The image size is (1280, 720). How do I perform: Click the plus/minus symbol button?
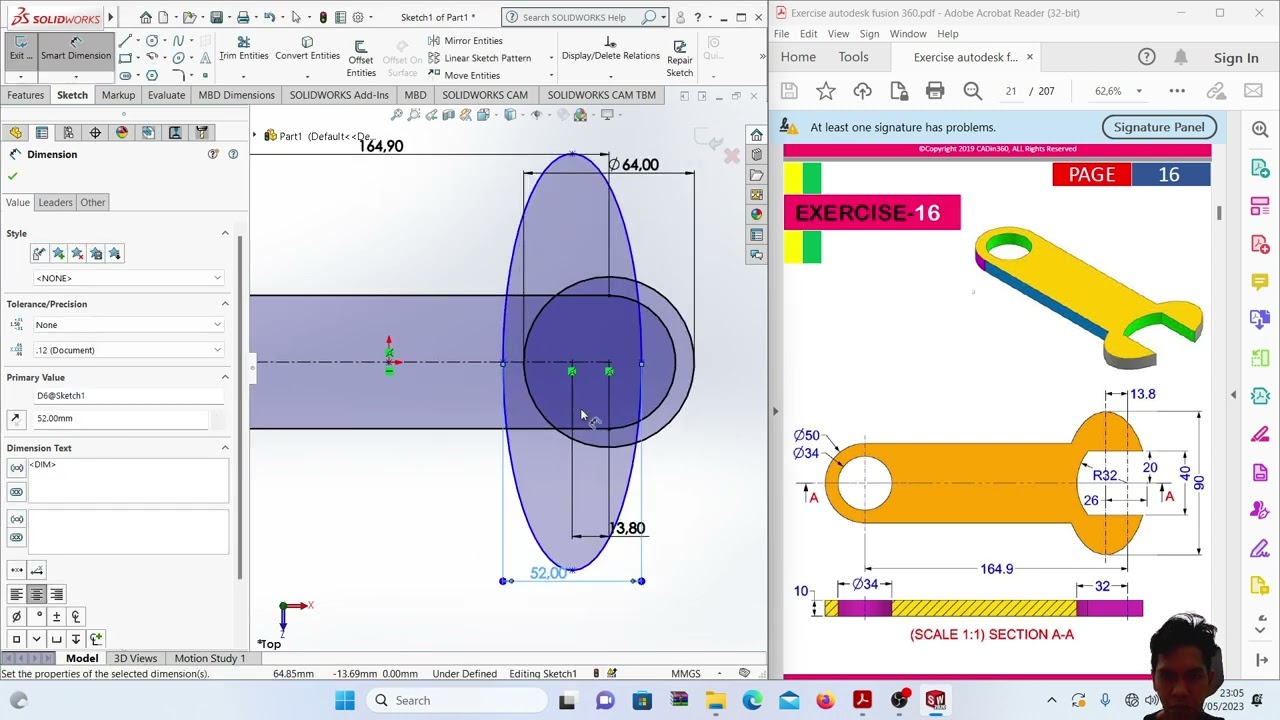(x=56, y=616)
